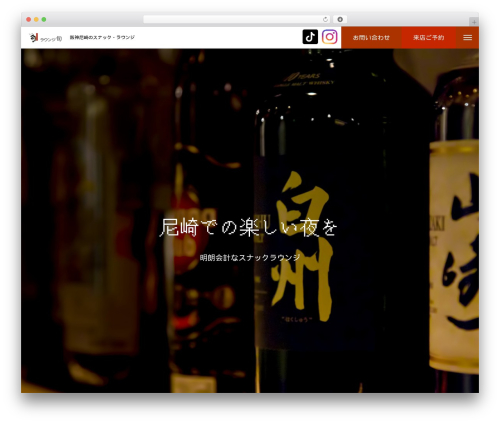Click the 阪神尼崎のスナック・ラウンジ tagline
Image resolution: width=500 pixels, height=423 pixels.
tap(102, 37)
